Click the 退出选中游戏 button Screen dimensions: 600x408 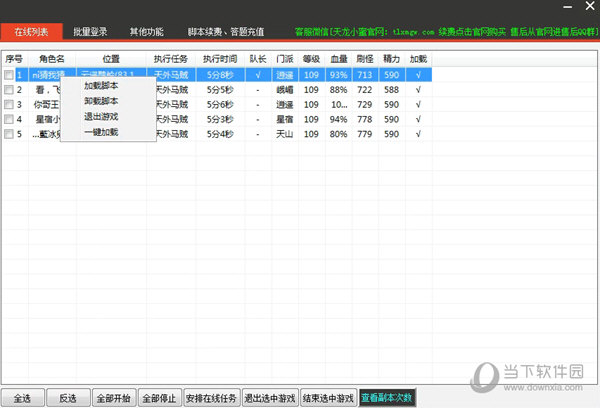tap(270, 398)
